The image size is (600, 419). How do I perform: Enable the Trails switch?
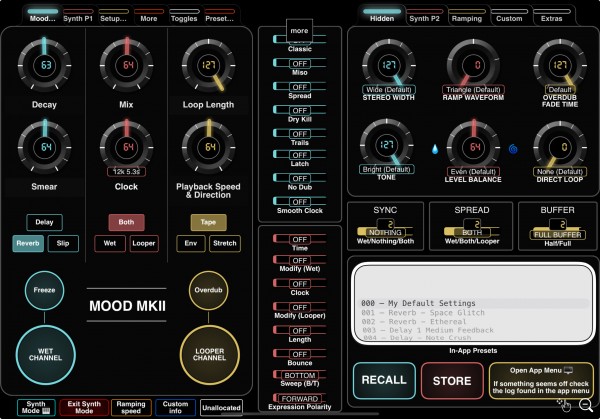(300, 134)
